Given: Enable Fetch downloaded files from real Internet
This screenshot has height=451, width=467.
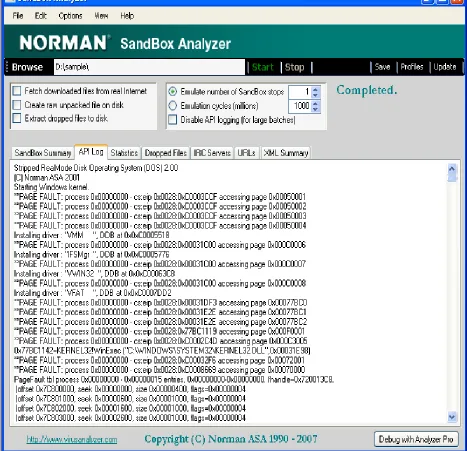Looking at the screenshot, I should point(17,91).
